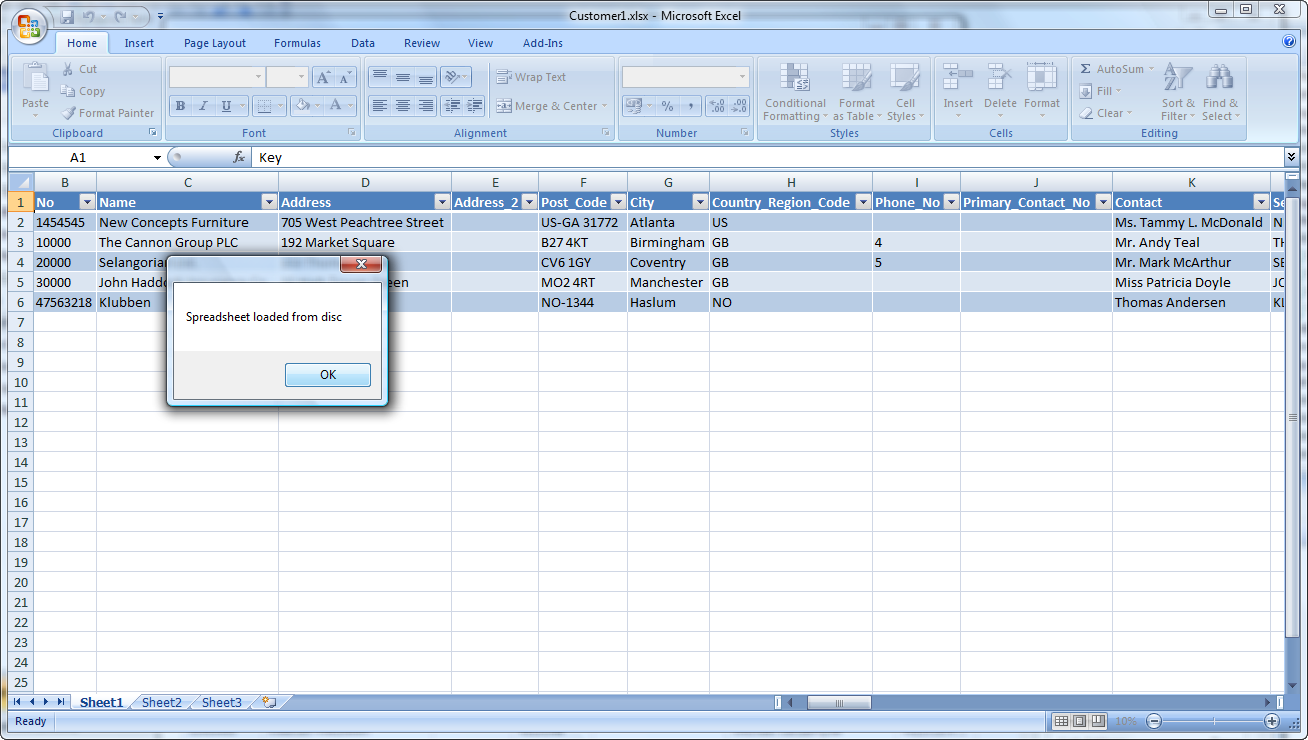Image resolution: width=1308 pixels, height=740 pixels.
Task: Click the zoom slider control
Action: coord(1212,721)
